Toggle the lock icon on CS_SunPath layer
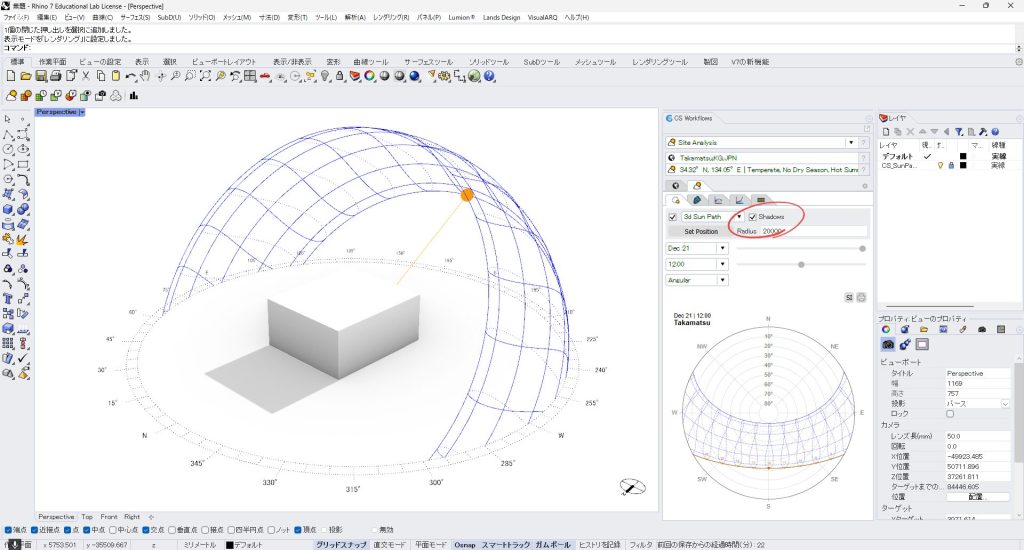The width and height of the screenshot is (1024, 550). (x=951, y=166)
